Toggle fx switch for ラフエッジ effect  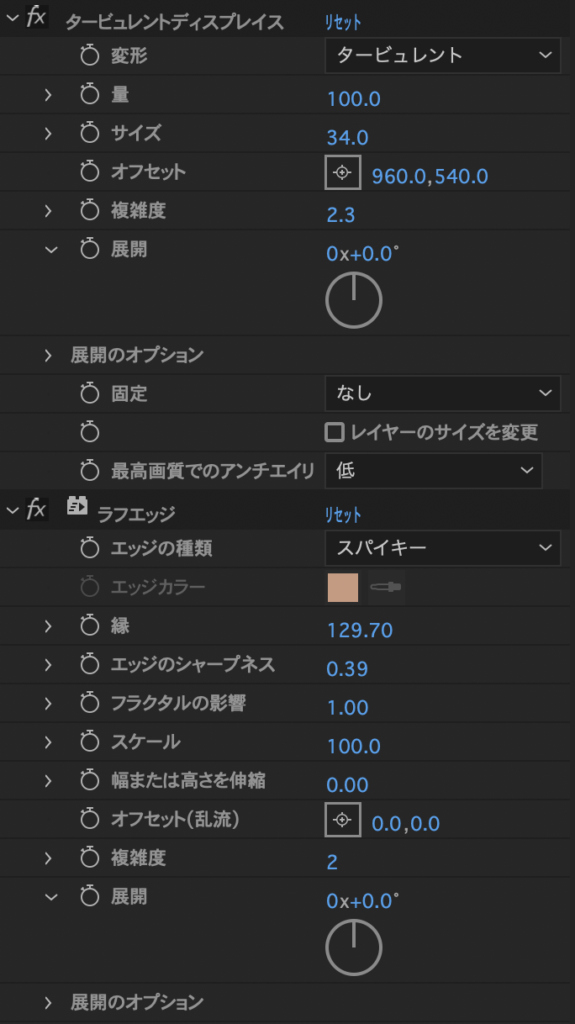pos(36,509)
